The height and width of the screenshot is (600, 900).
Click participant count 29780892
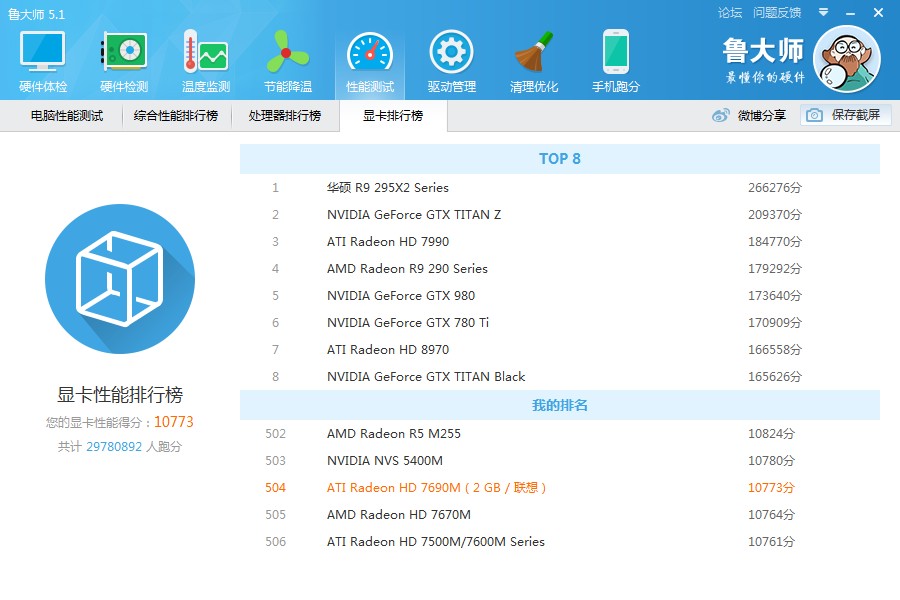pos(114,447)
